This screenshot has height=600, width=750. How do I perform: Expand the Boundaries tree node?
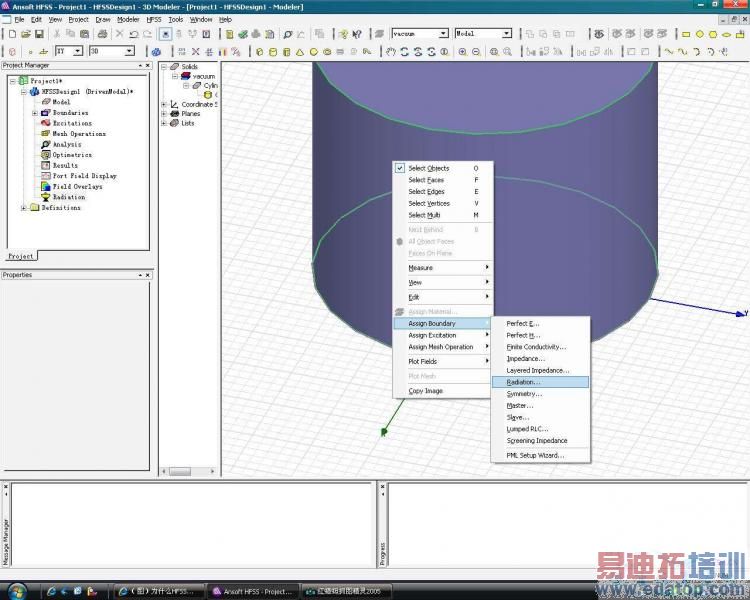pos(35,113)
